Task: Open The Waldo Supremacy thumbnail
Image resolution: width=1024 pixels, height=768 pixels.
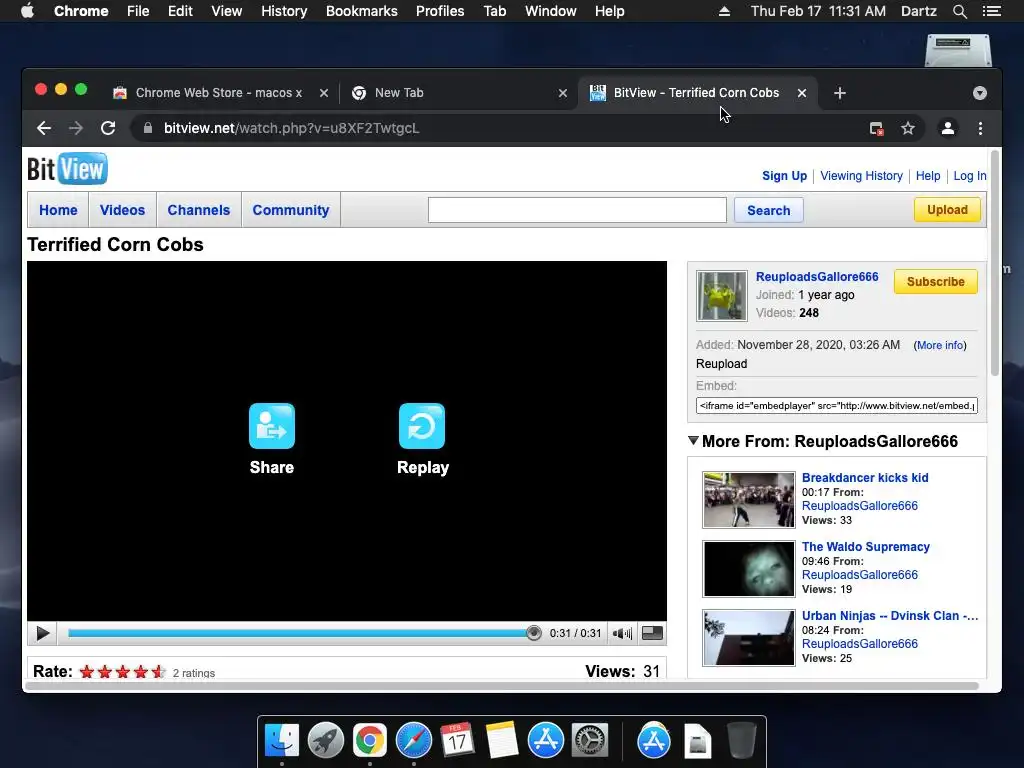Action: 749,569
